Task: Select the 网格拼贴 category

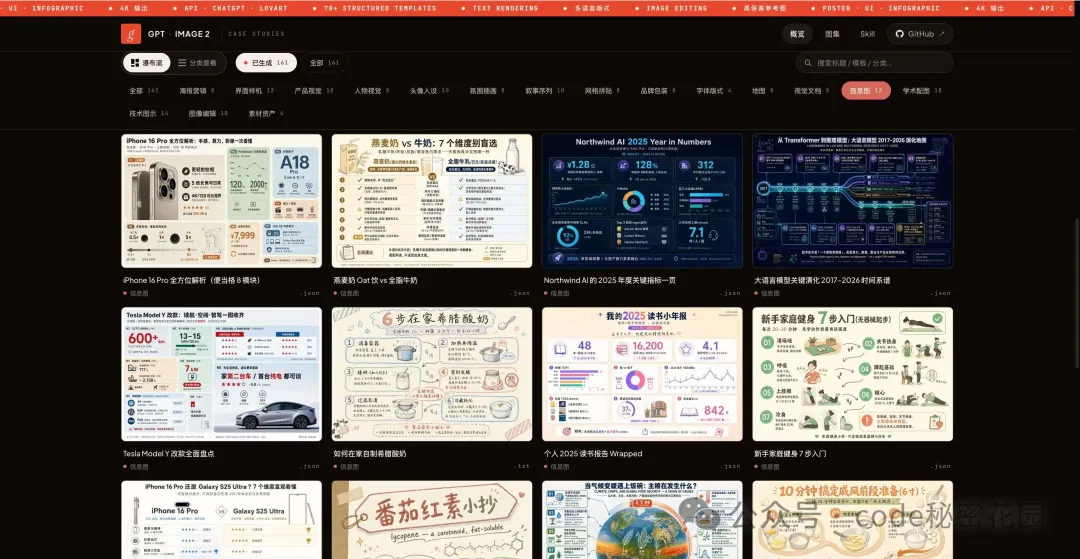Action: 602,90
